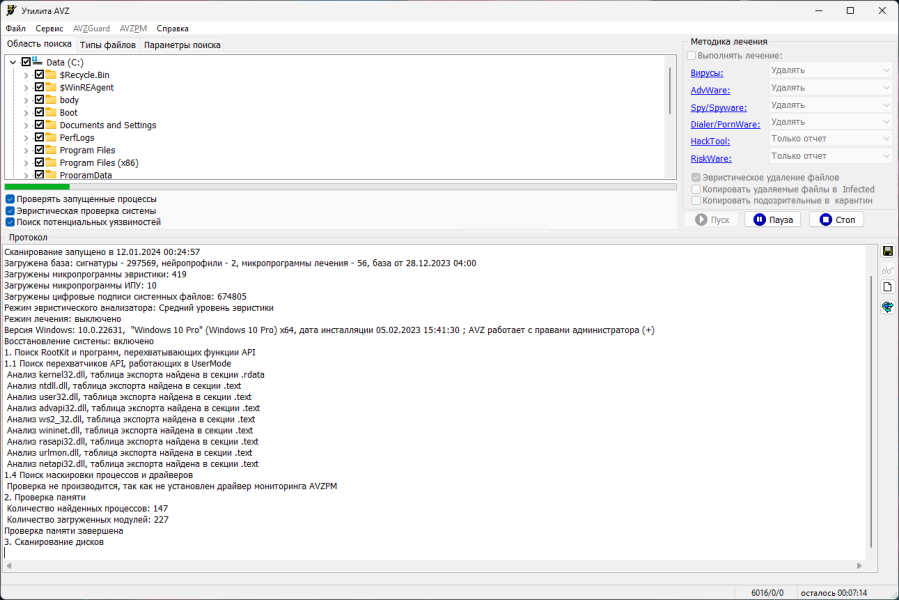The height and width of the screenshot is (600, 899).
Task: Switch to 'Параметры поиска' tab
Action: [182, 45]
